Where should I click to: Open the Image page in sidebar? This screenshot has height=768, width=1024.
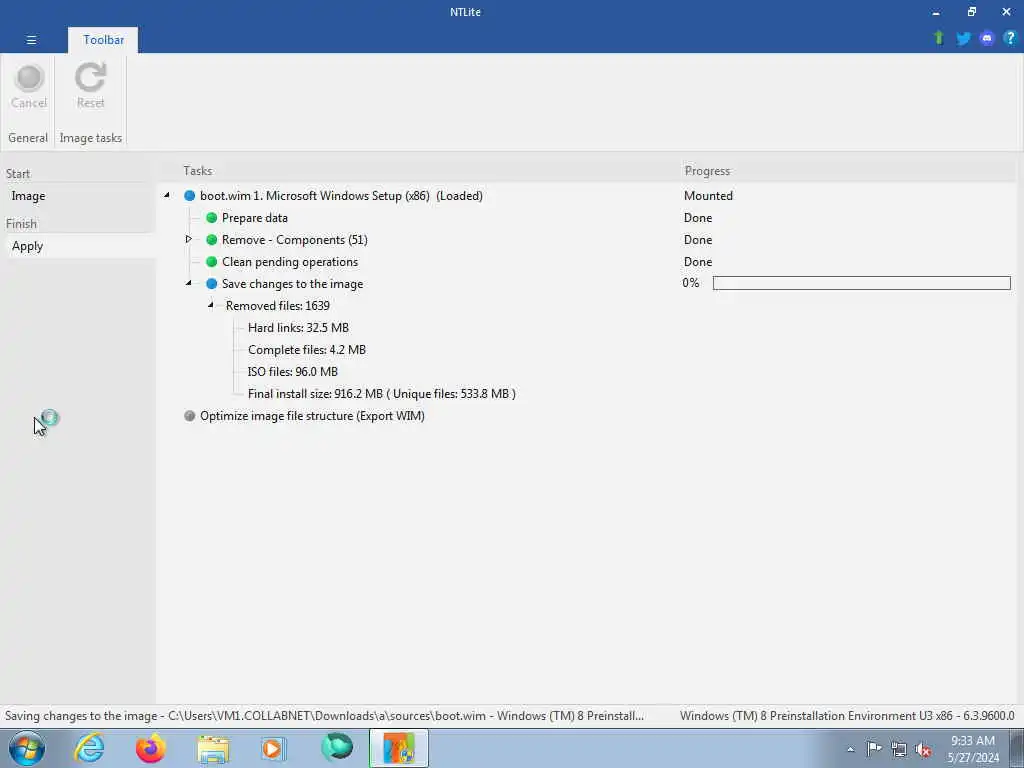tap(28, 196)
